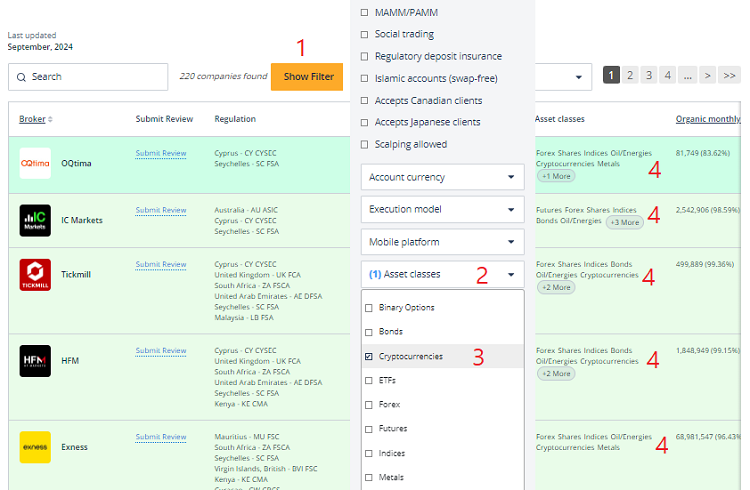Select the 220 companies found text

point(223,76)
